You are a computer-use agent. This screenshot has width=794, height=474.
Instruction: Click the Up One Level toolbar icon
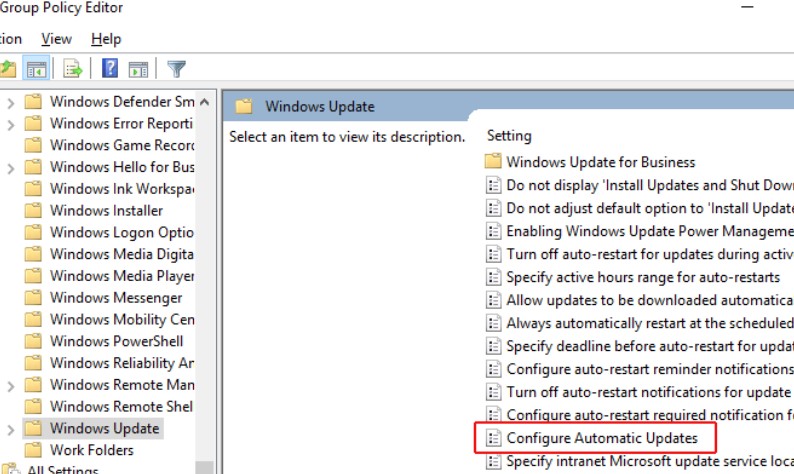pos(7,68)
